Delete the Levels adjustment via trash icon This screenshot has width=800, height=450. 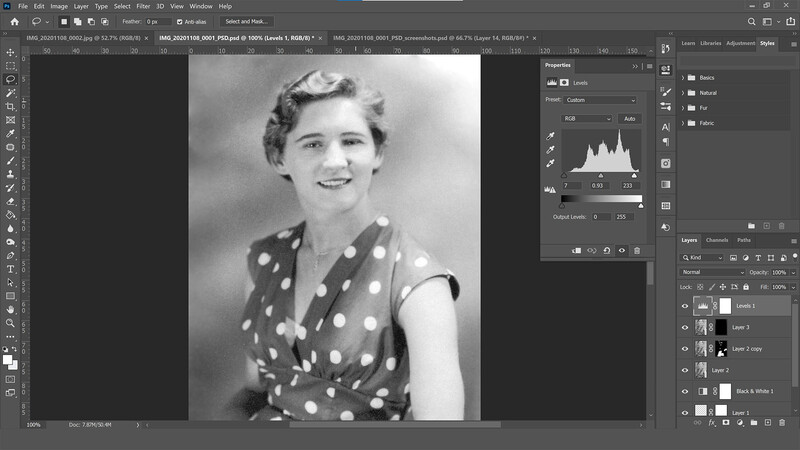click(637, 251)
